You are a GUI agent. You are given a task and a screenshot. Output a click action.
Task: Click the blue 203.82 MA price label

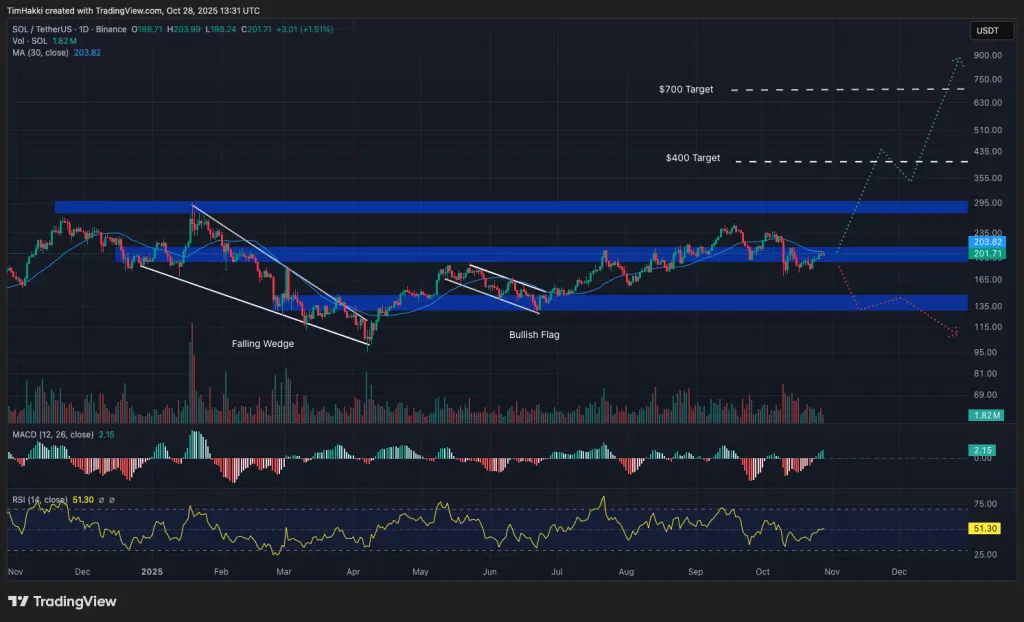click(x=987, y=242)
